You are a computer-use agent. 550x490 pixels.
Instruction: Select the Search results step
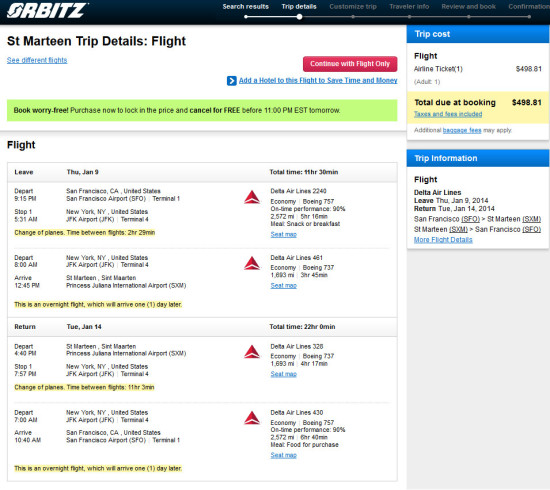(x=246, y=7)
